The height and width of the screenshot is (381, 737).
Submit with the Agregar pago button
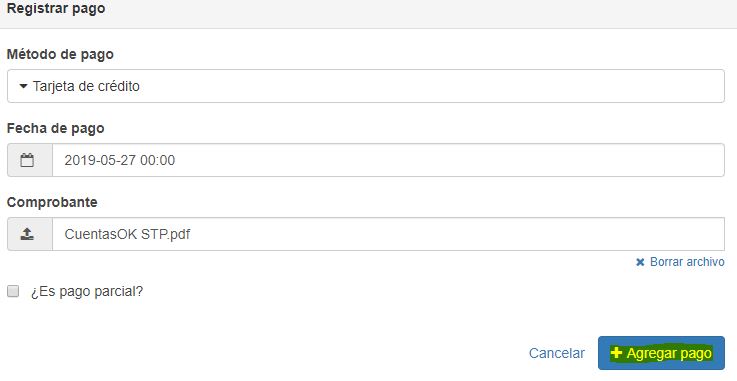point(661,353)
